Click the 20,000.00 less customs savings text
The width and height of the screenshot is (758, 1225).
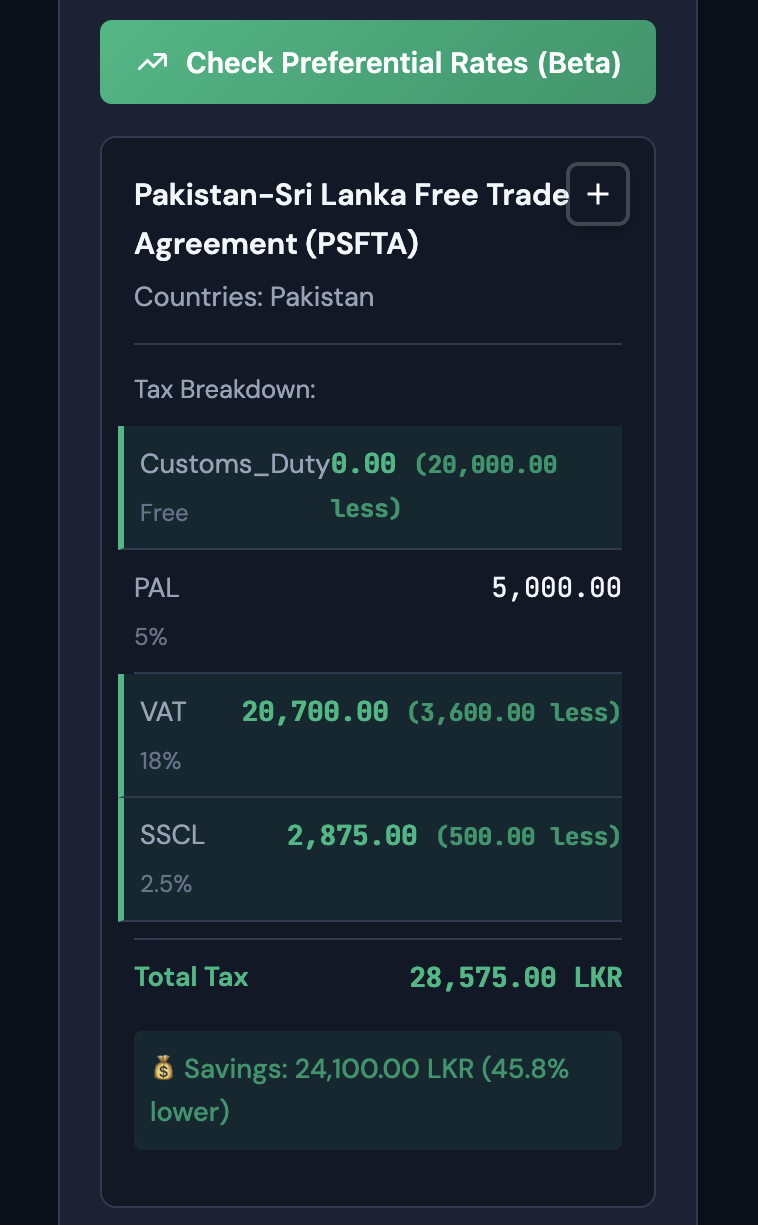point(444,486)
